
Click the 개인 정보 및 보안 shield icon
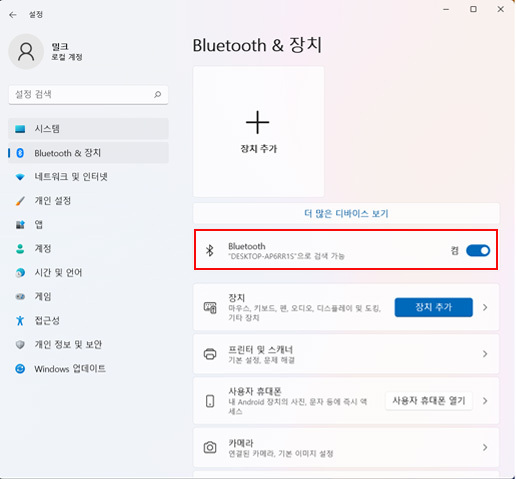pyautogui.click(x=20, y=345)
